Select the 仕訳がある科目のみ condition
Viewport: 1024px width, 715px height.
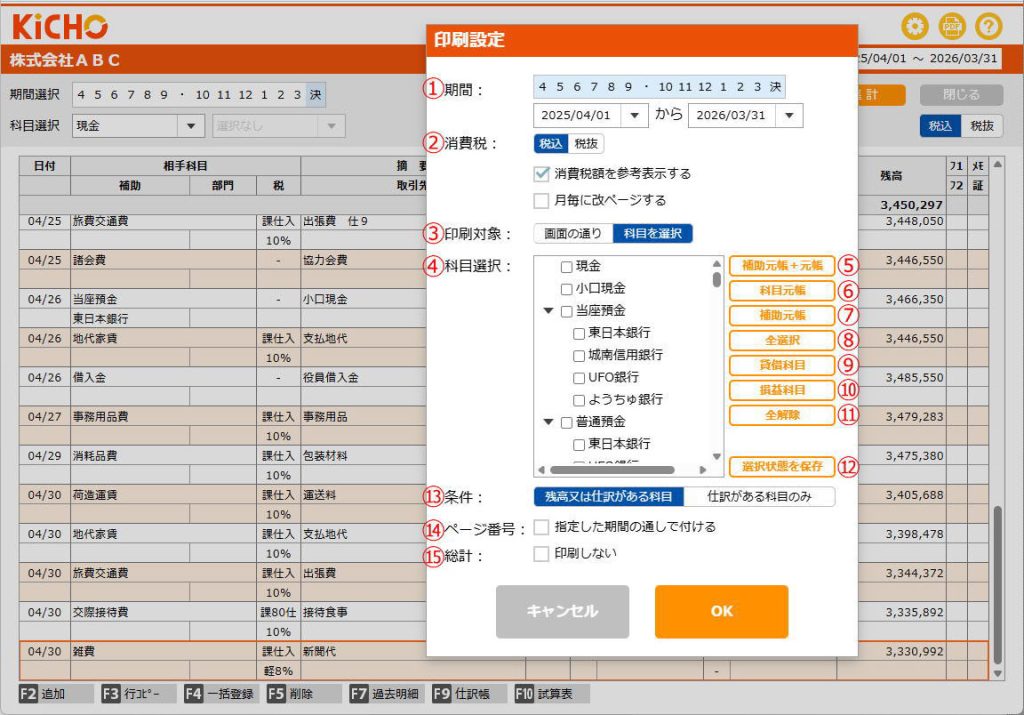pos(760,497)
